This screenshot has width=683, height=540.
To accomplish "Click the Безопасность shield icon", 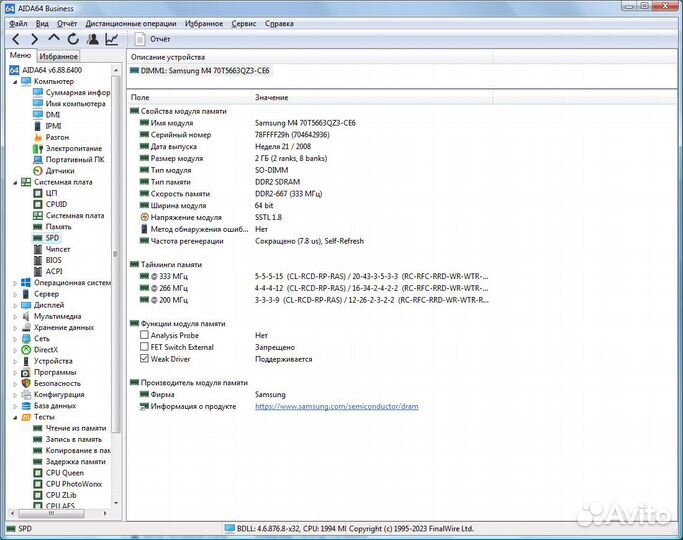I will coord(26,383).
